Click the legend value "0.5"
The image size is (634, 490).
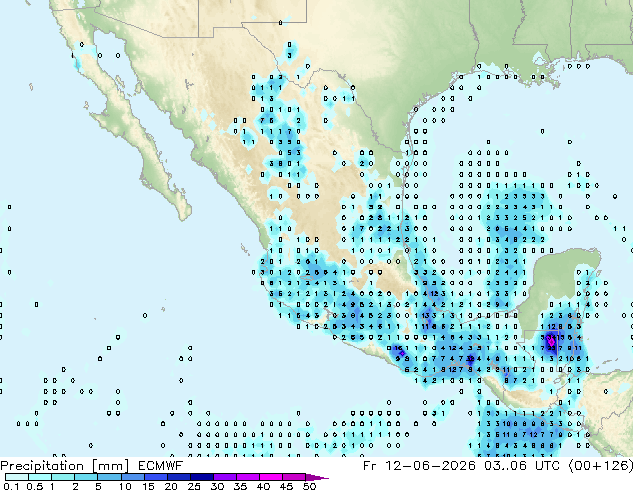34,486
